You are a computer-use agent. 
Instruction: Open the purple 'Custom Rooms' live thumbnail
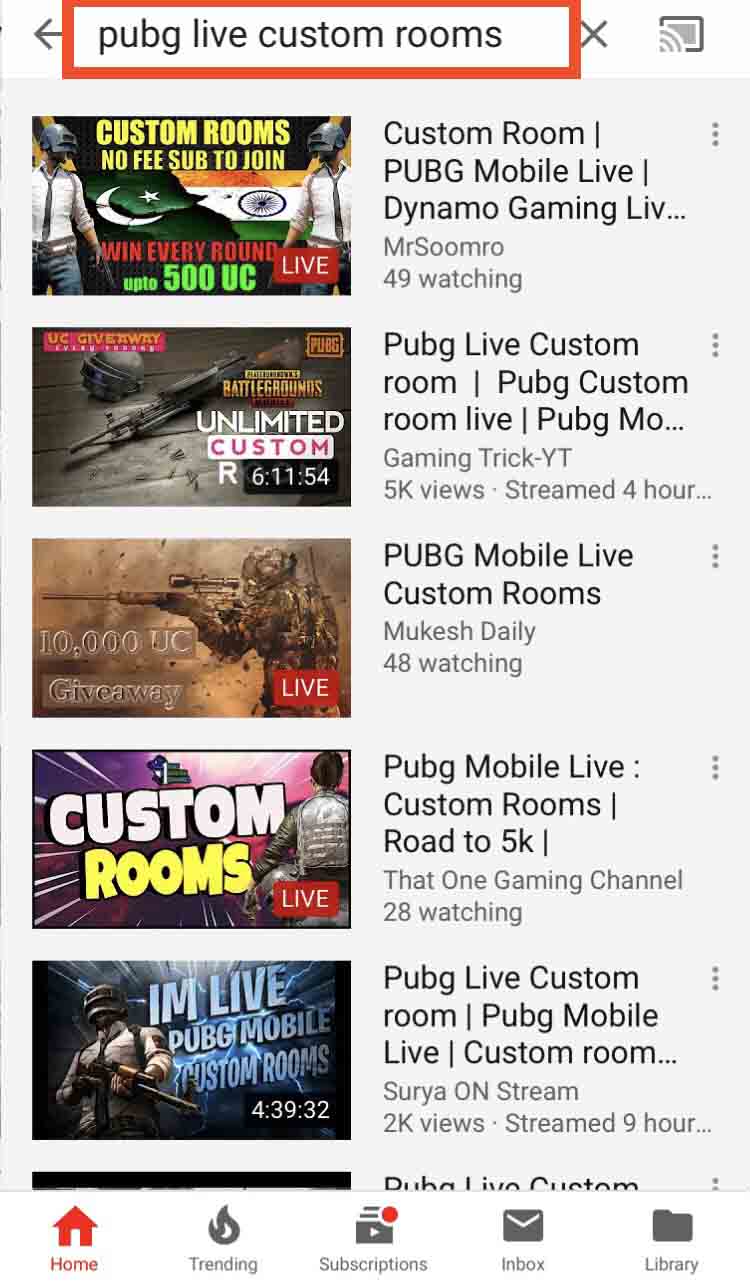pyautogui.click(x=192, y=839)
